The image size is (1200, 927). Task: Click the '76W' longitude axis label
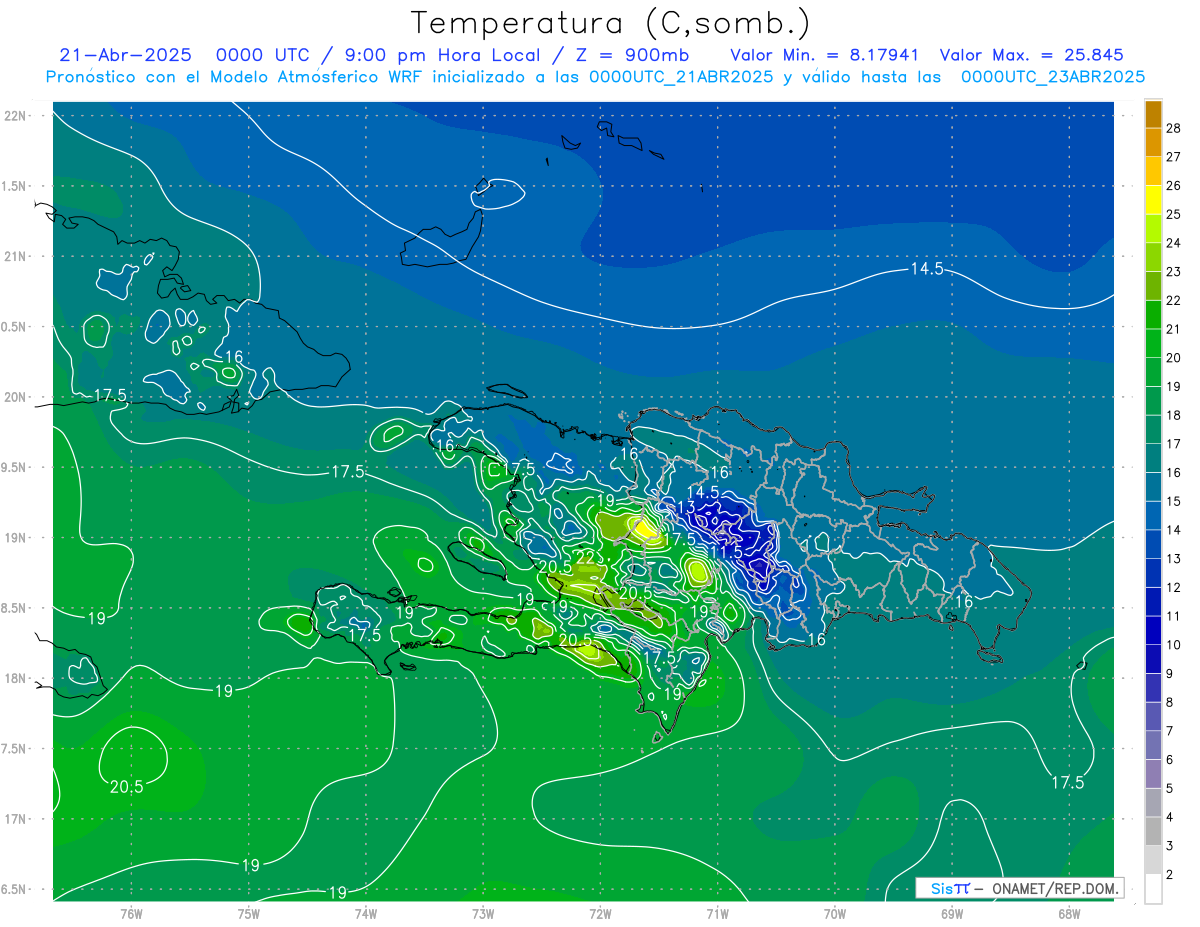click(x=131, y=913)
